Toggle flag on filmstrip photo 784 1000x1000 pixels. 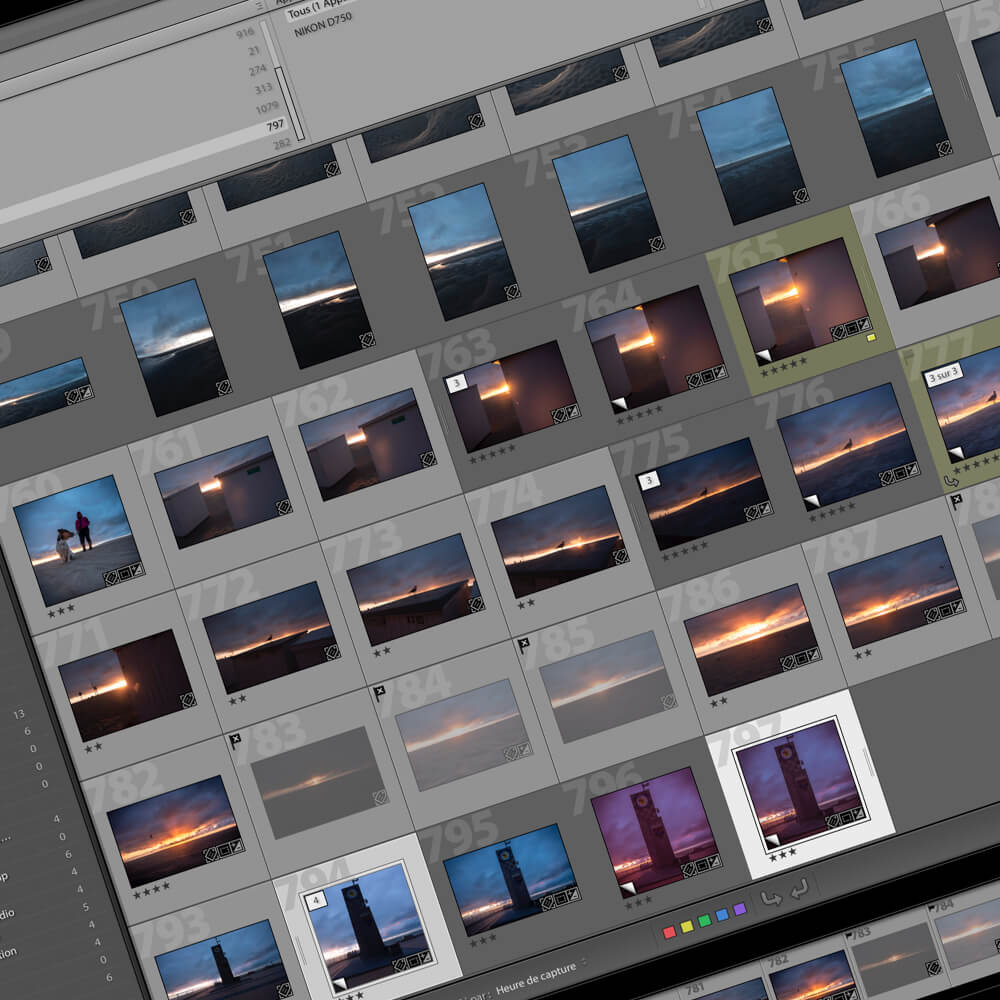(932, 908)
